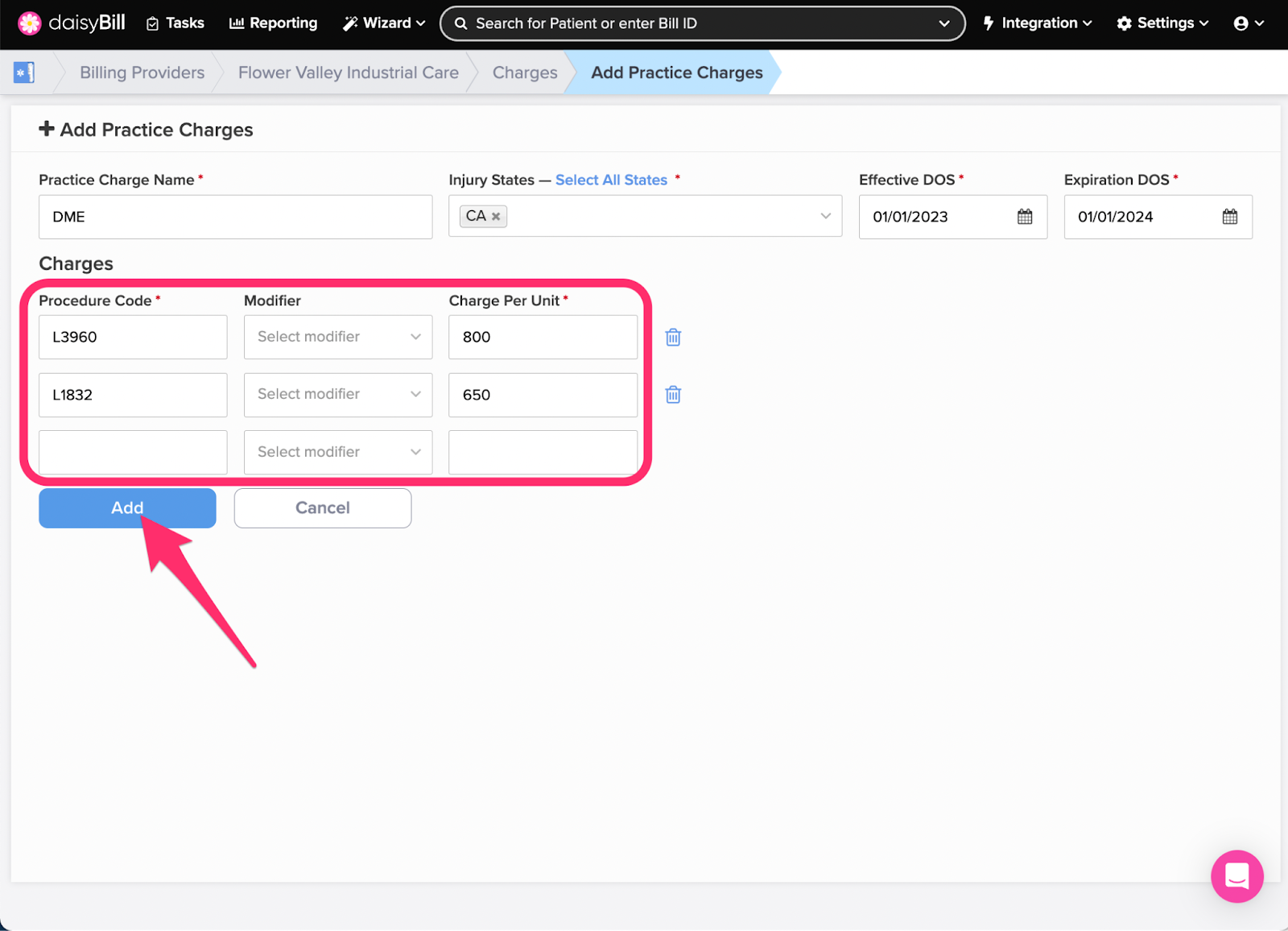This screenshot has height=931, width=1288.
Task: Open the Settings menu
Action: (1162, 23)
